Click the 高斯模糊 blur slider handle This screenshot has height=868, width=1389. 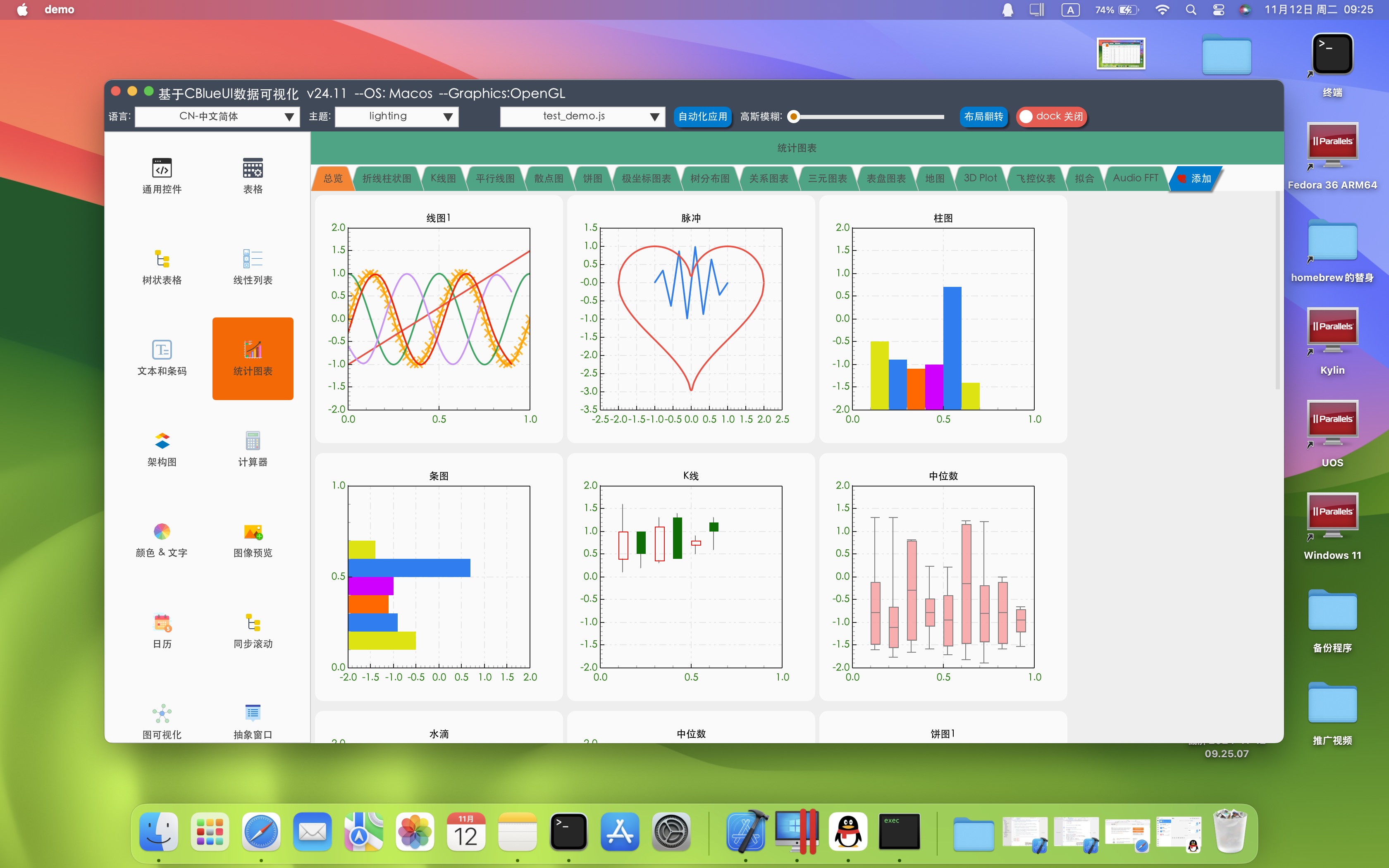pyautogui.click(x=794, y=117)
